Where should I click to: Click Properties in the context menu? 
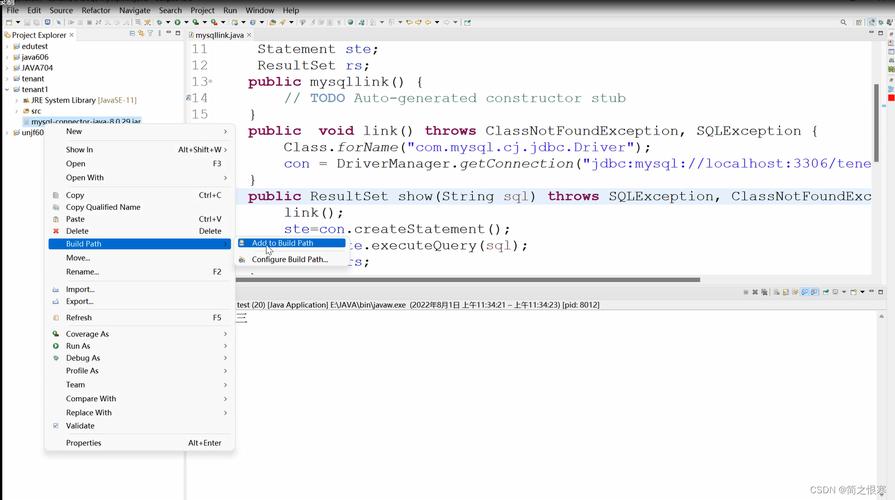point(84,443)
